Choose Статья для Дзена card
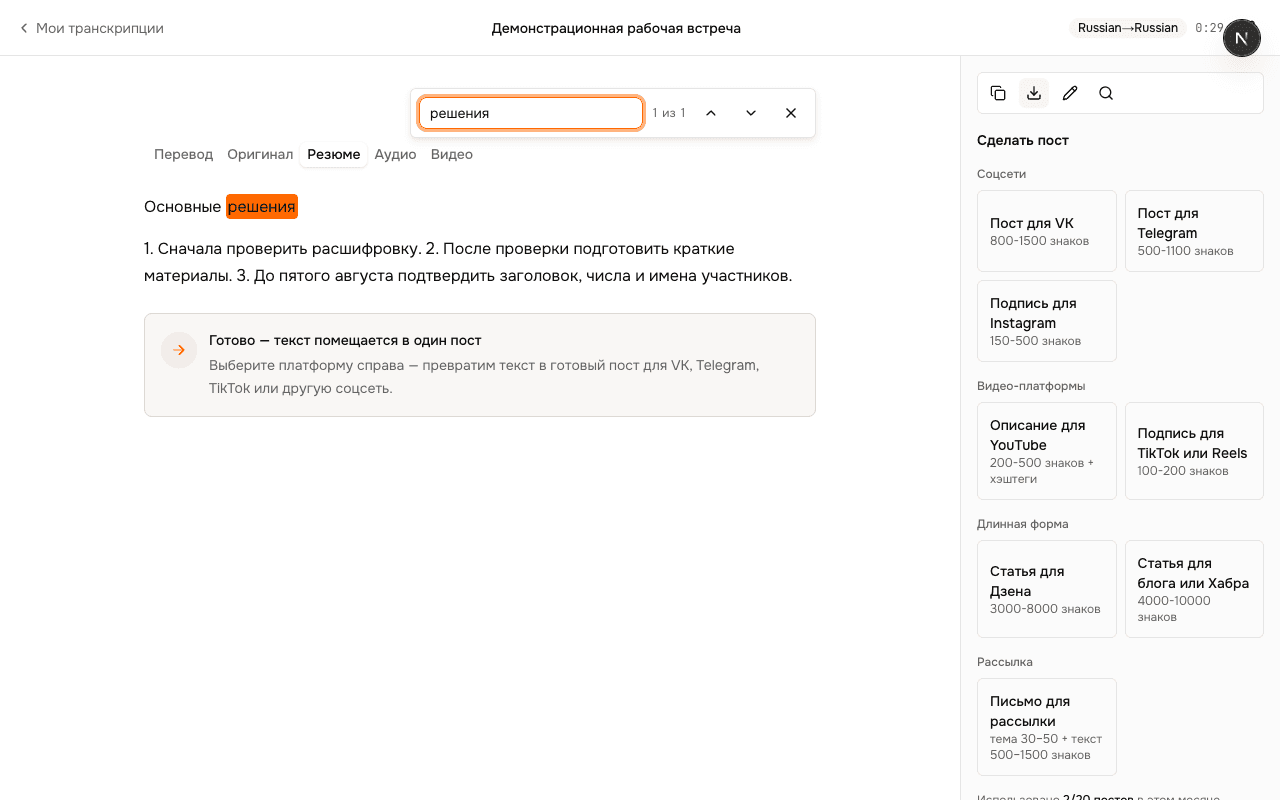The width and height of the screenshot is (1280, 800). click(1047, 589)
